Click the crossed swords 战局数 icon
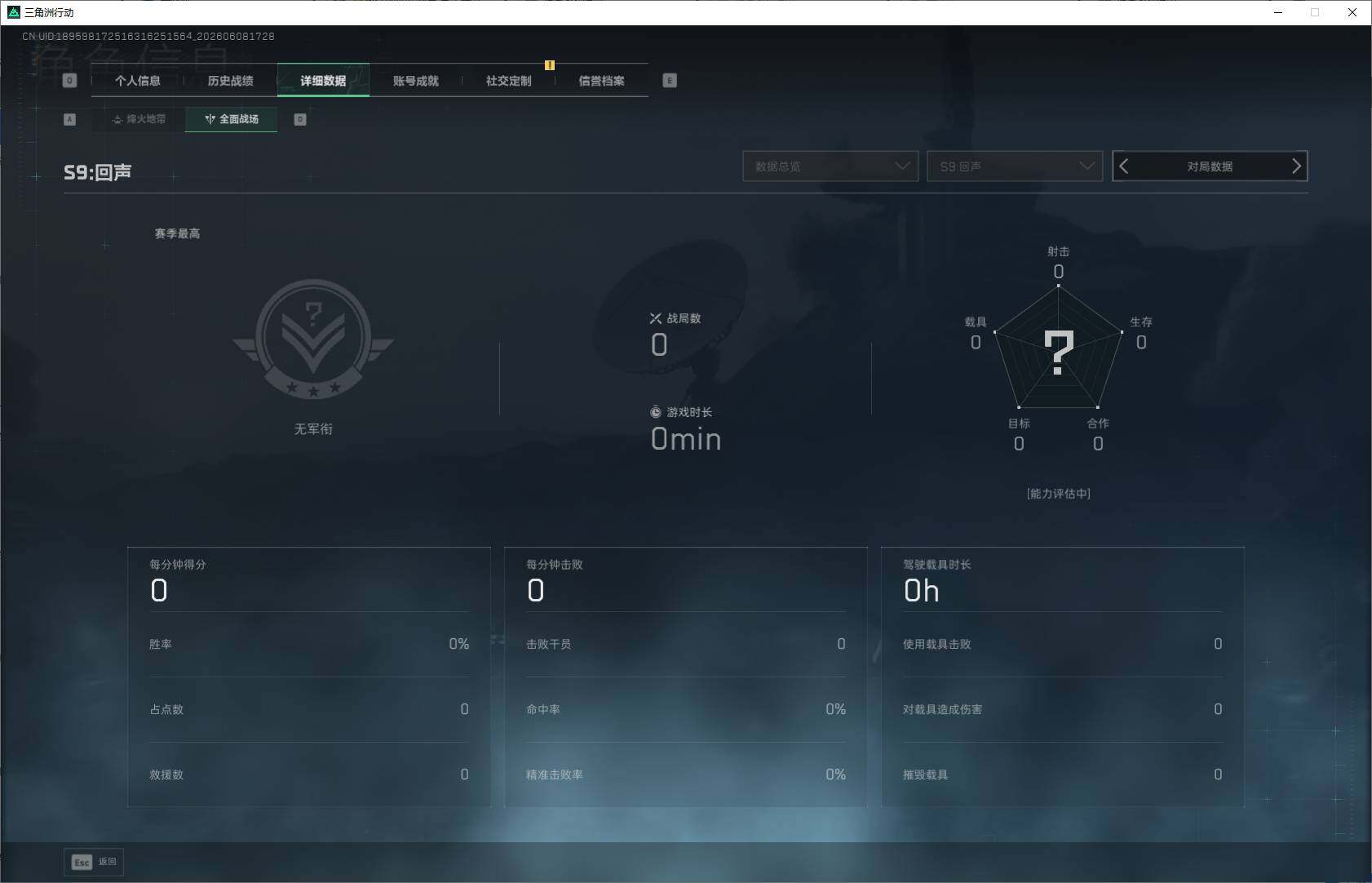This screenshot has height=883, width=1372. [x=655, y=318]
